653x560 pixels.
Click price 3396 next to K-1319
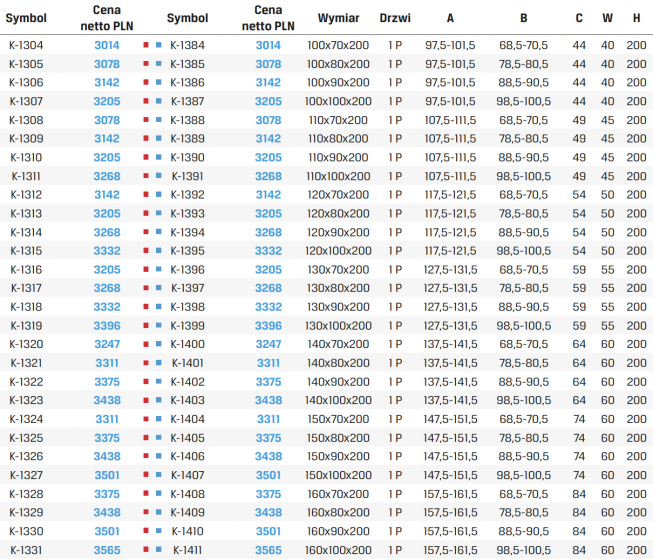107,326
